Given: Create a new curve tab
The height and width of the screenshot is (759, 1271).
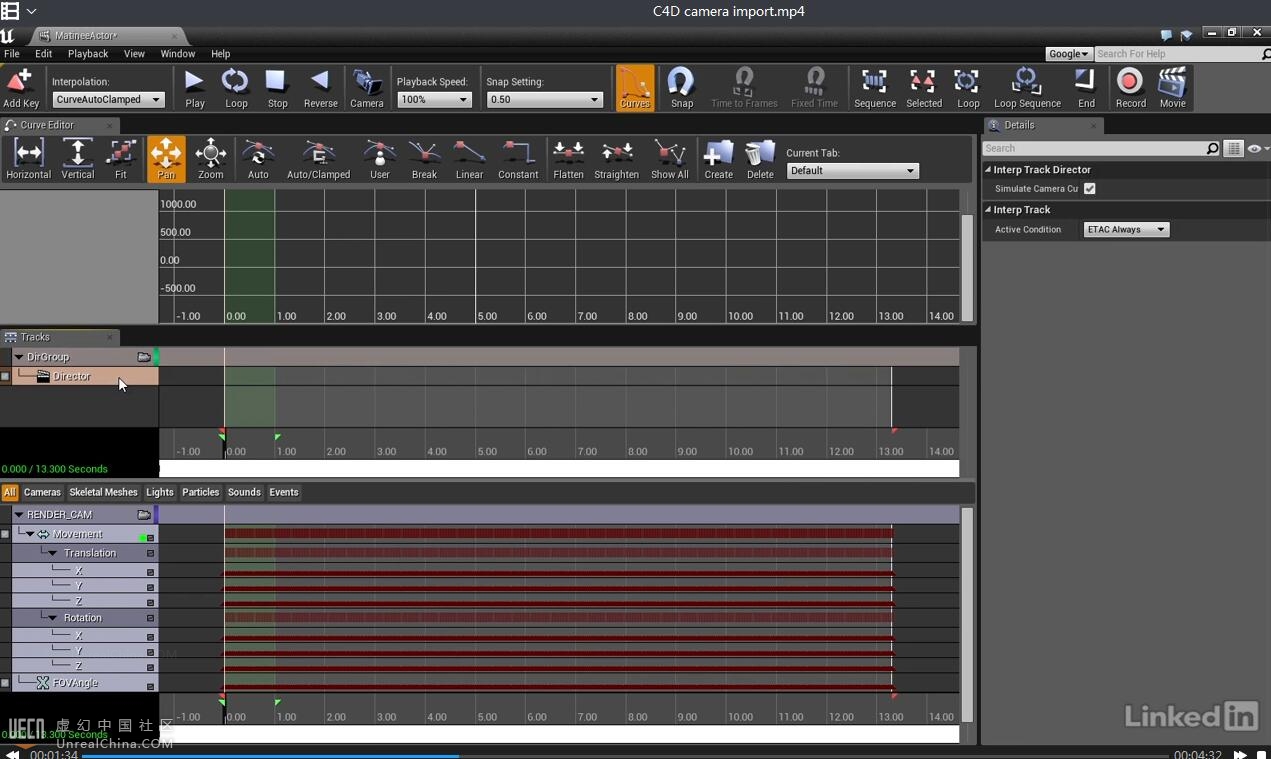Looking at the screenshot, I should [x=718, y=160].
